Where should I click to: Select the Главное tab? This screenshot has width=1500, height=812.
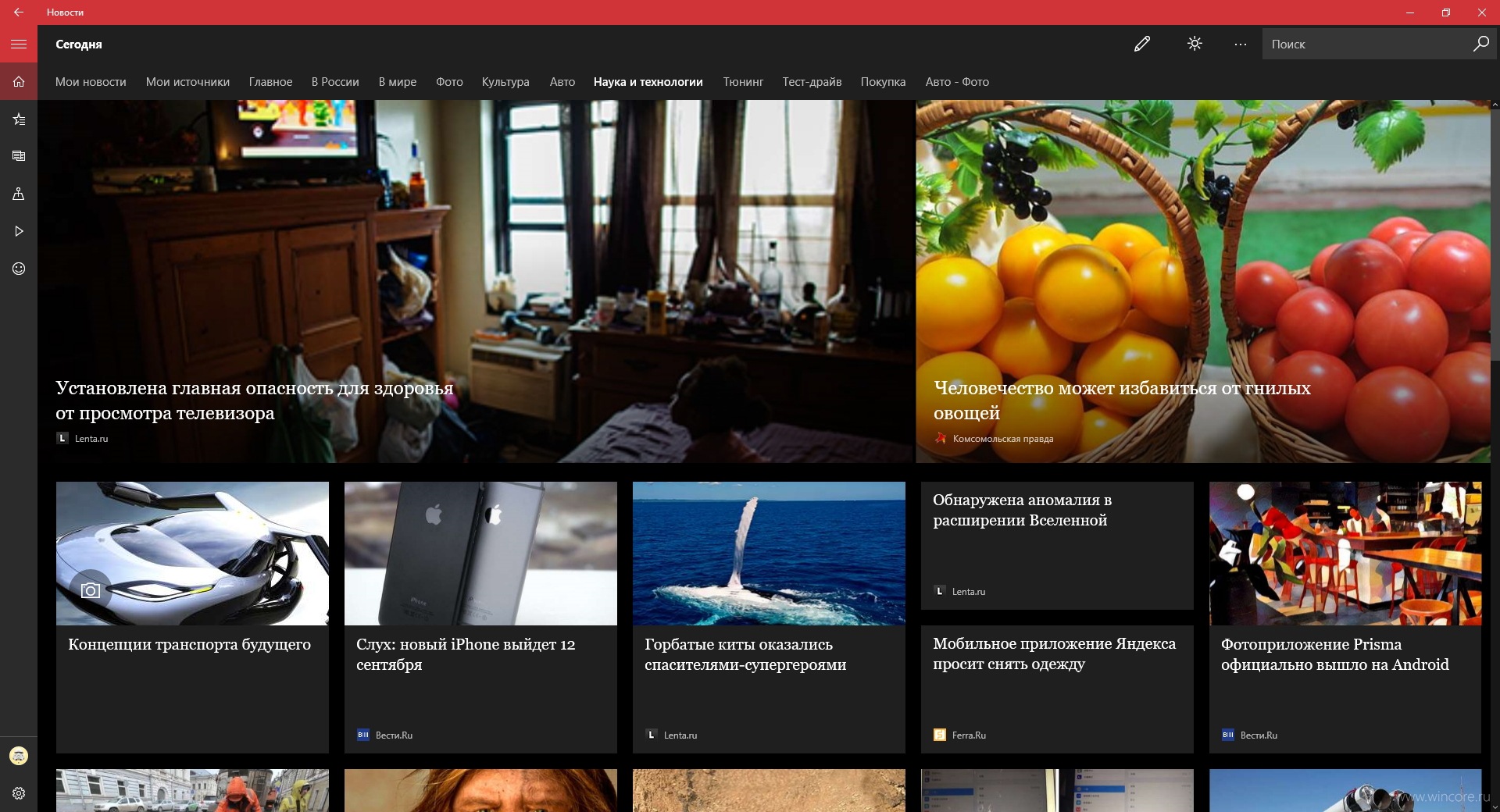[x=270, y=82]
